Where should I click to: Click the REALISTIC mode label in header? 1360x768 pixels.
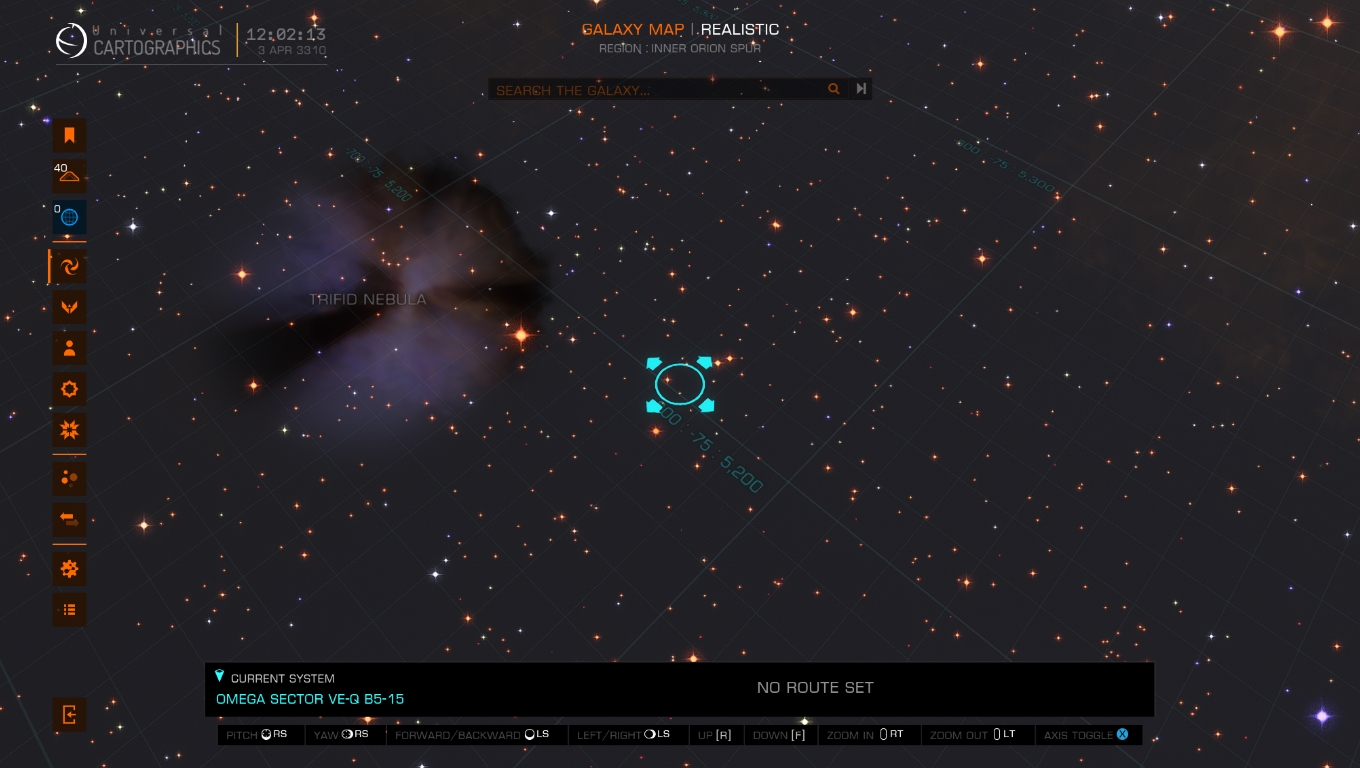click(x=740, y=29)
